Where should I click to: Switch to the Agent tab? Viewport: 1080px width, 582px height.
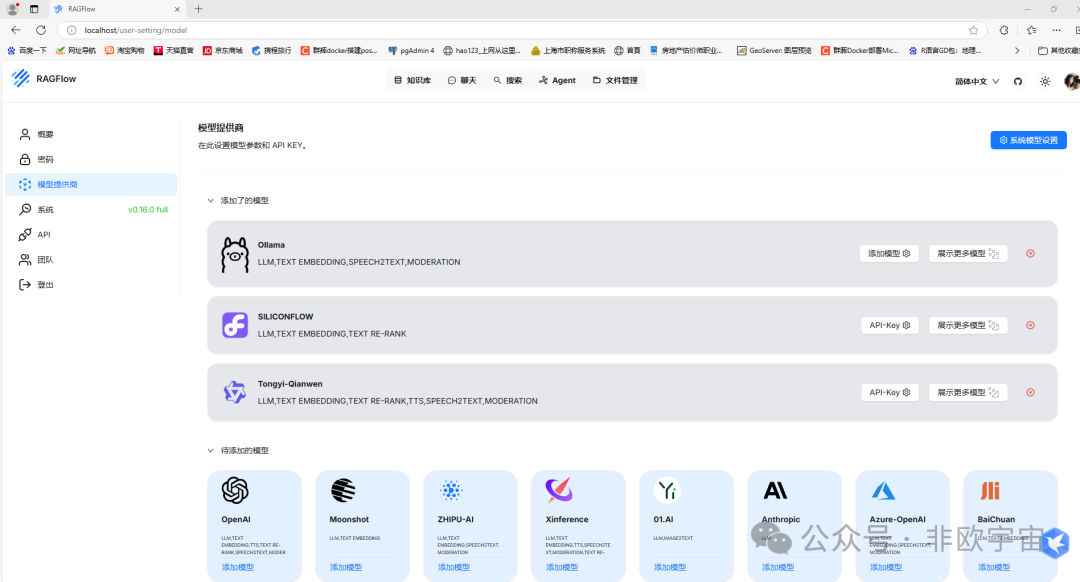coord(557,81)
